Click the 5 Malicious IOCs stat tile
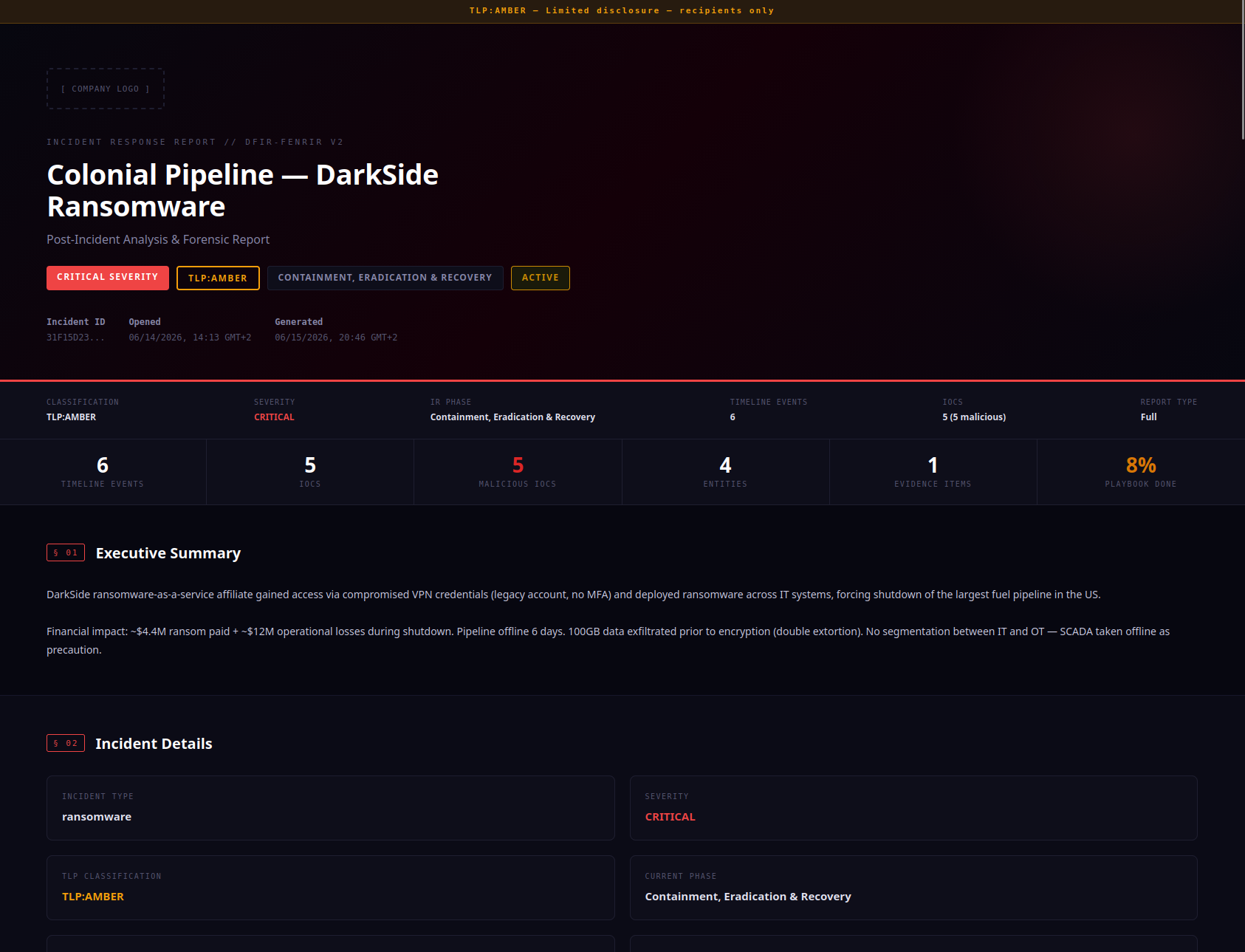The image size is (1245, 952). coord(518,472)
